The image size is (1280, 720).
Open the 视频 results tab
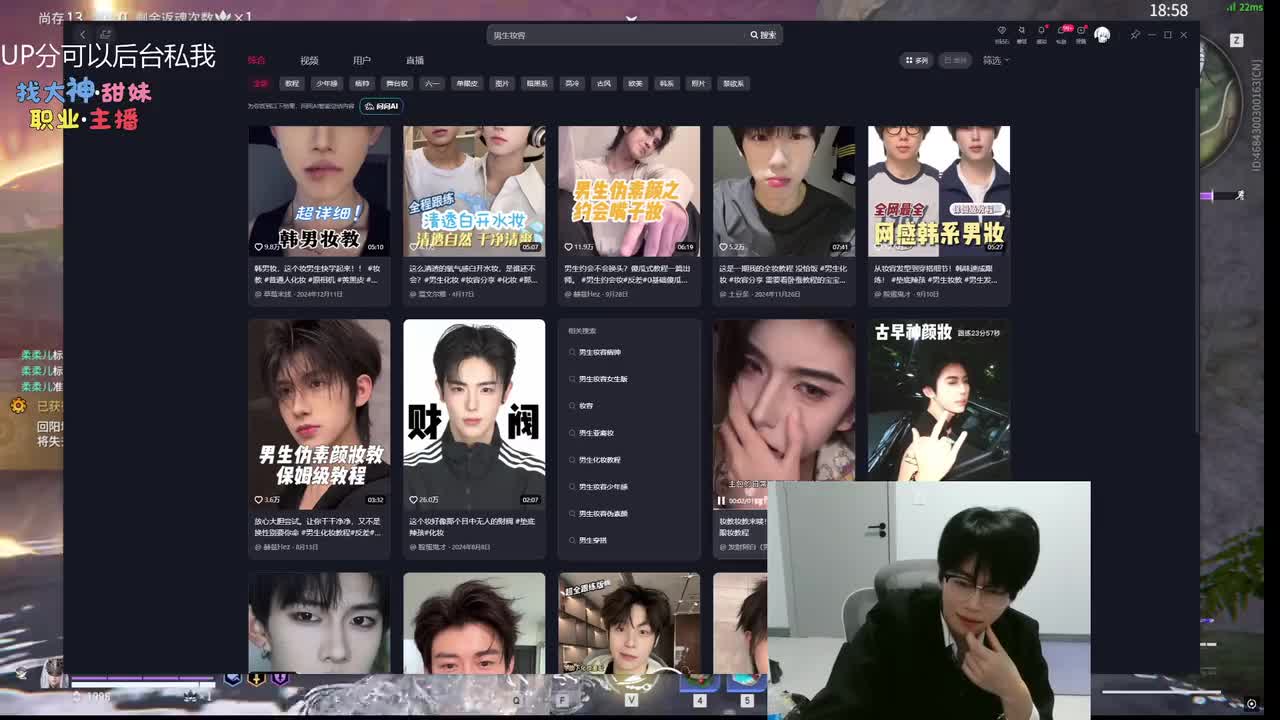[309, 60]
